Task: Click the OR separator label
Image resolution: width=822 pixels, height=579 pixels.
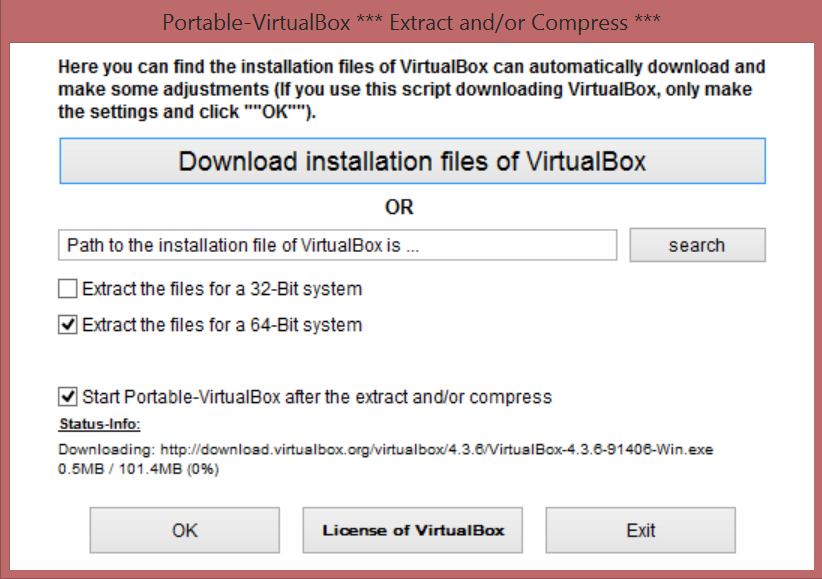Action: coord(399,208)
